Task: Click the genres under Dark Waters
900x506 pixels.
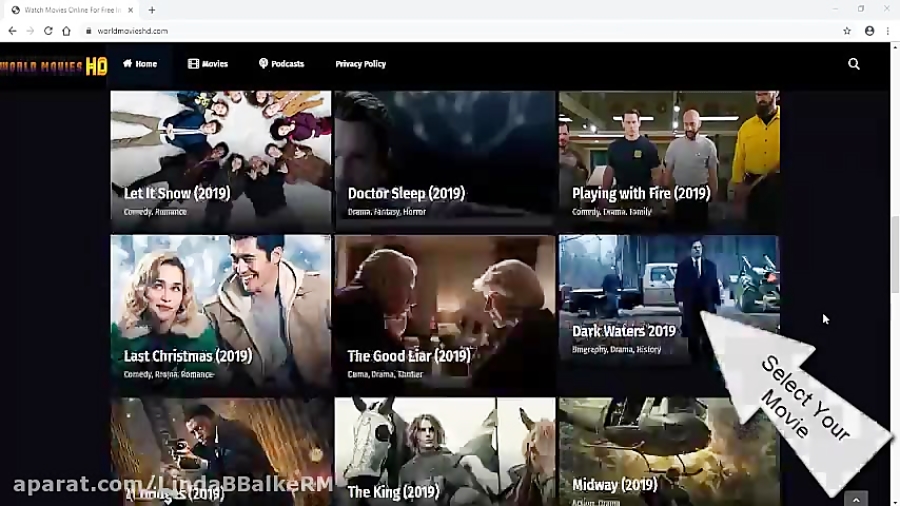Action: [x=616, y=349]
